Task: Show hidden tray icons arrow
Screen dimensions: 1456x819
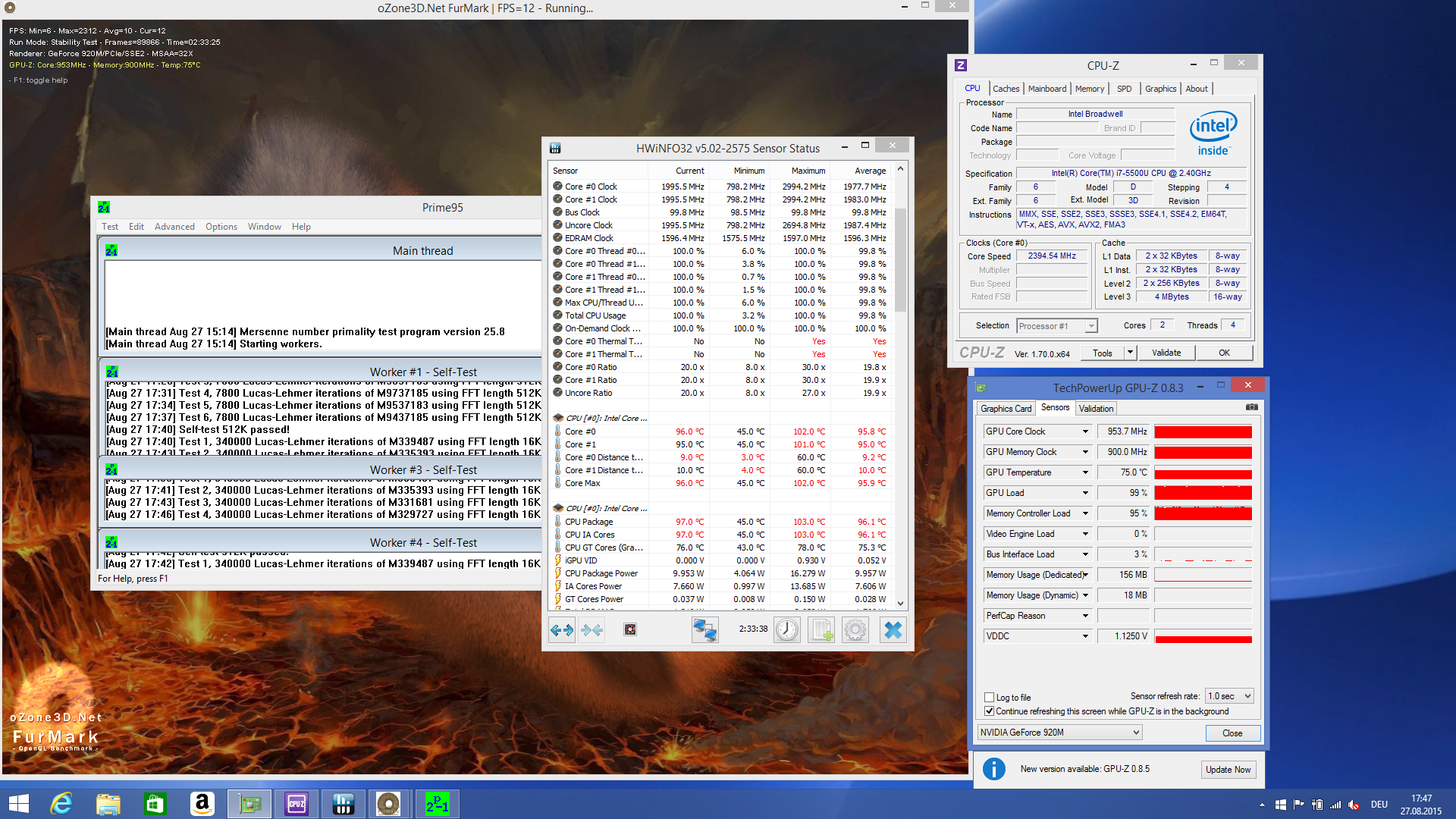Action: click(x=1262, y=805)
